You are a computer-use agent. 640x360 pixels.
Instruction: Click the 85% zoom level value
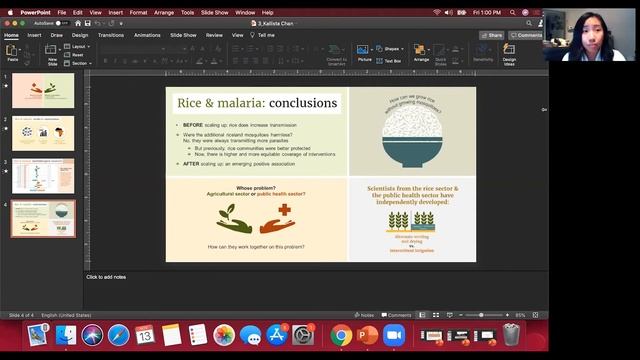(520, 315)
